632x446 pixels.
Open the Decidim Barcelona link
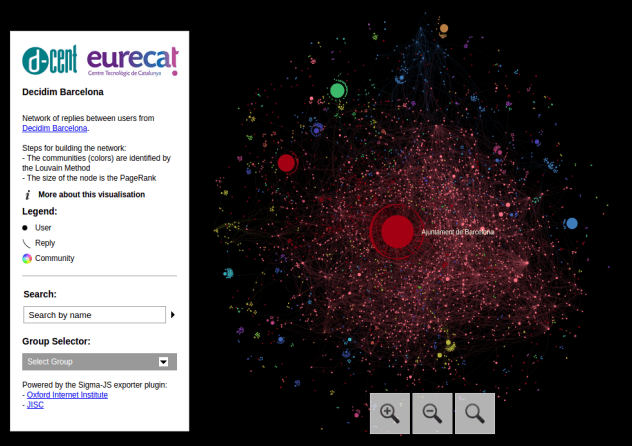click(x=55, y=128)
